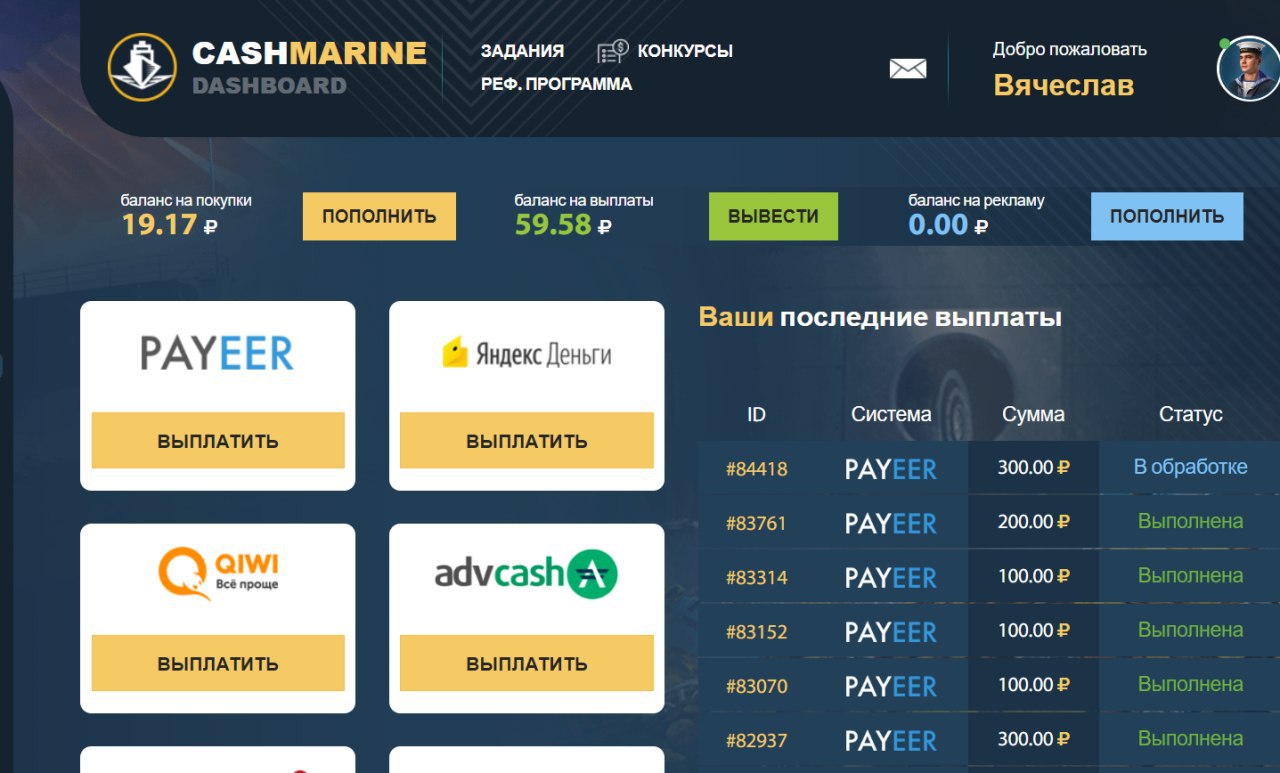1280x773 pixels.
Task: Click payout ID #83152
Action: pyautogui.click(x=757, y=631)
